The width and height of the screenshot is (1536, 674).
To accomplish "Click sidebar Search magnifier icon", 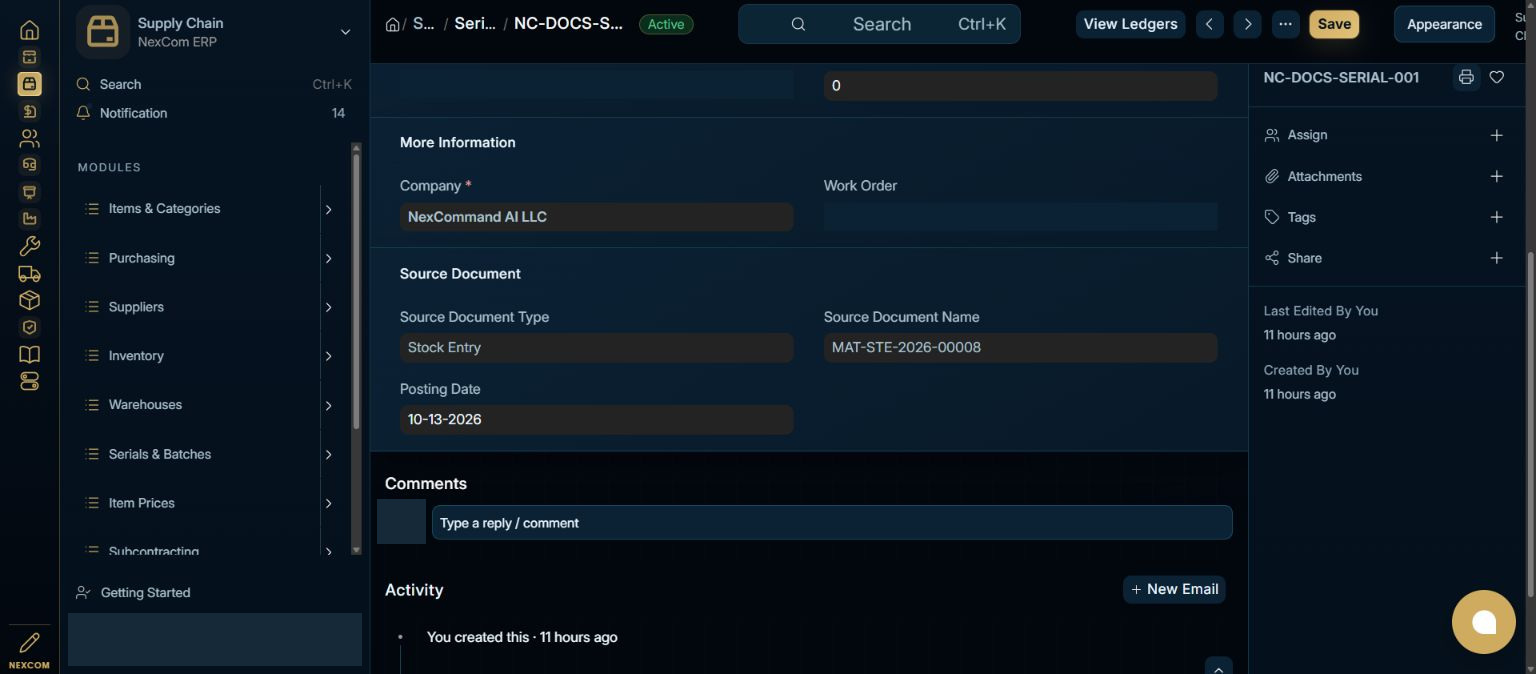I will click(x=84, y=84).
